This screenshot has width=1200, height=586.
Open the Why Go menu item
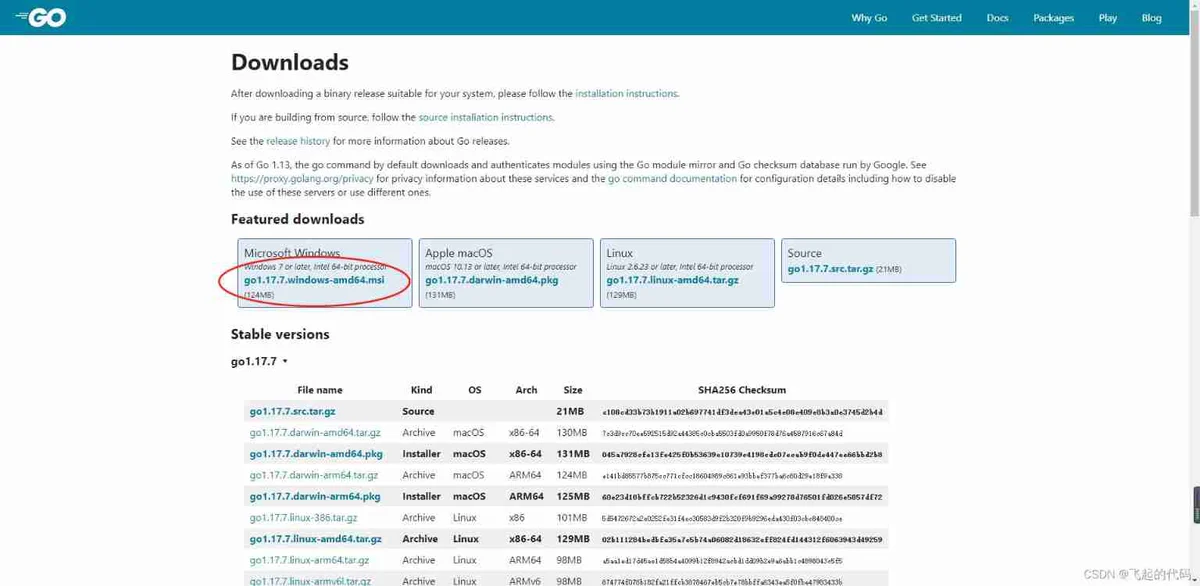[x=868, y=18]
